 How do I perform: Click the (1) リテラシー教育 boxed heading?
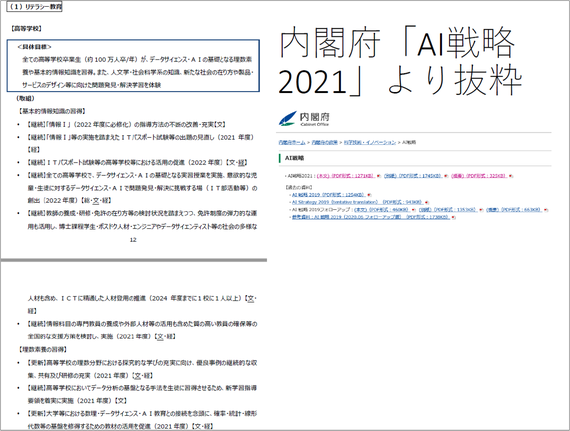(x=35, y=7)
